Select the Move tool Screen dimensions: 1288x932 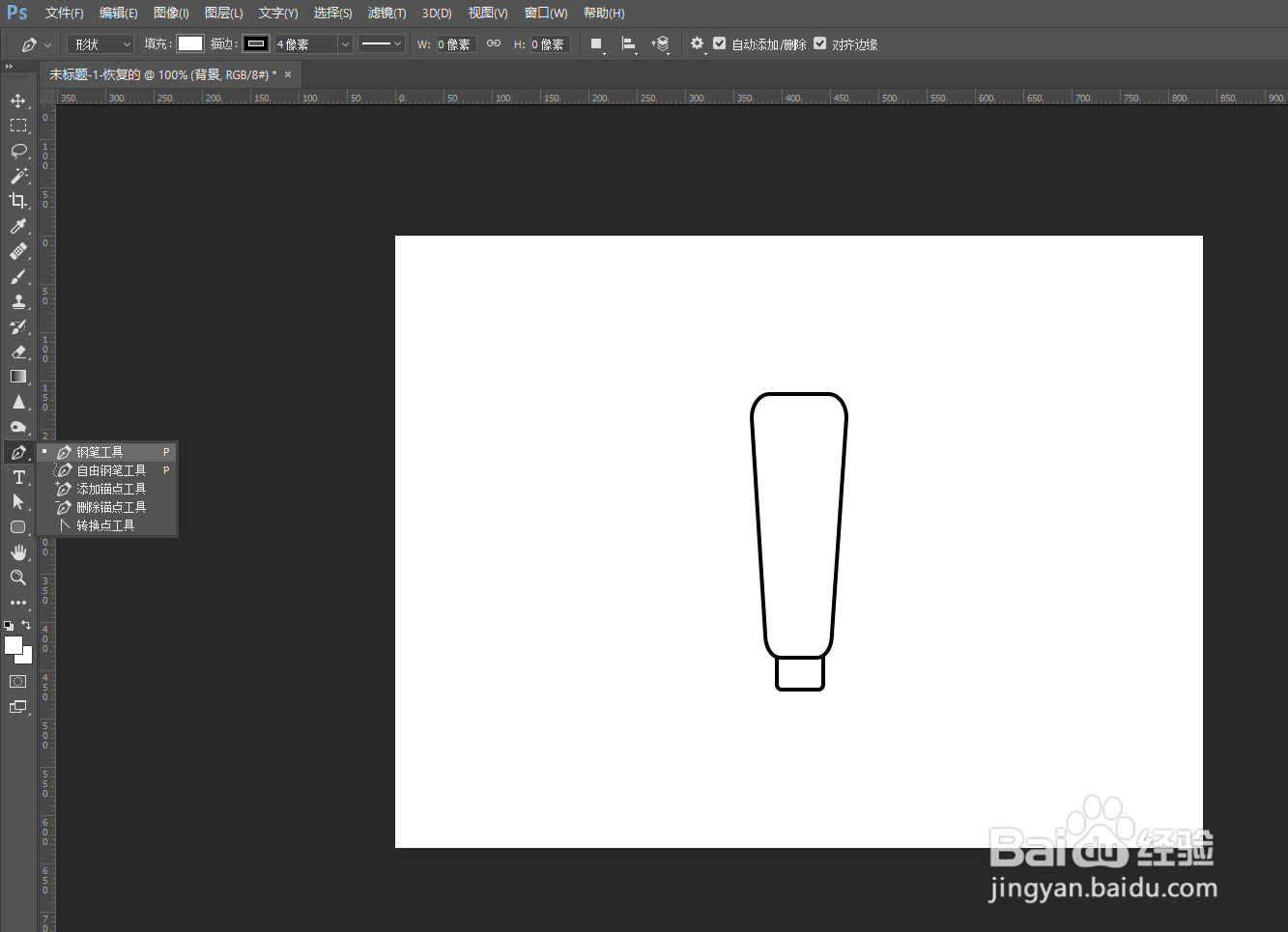tap(18, 100)
